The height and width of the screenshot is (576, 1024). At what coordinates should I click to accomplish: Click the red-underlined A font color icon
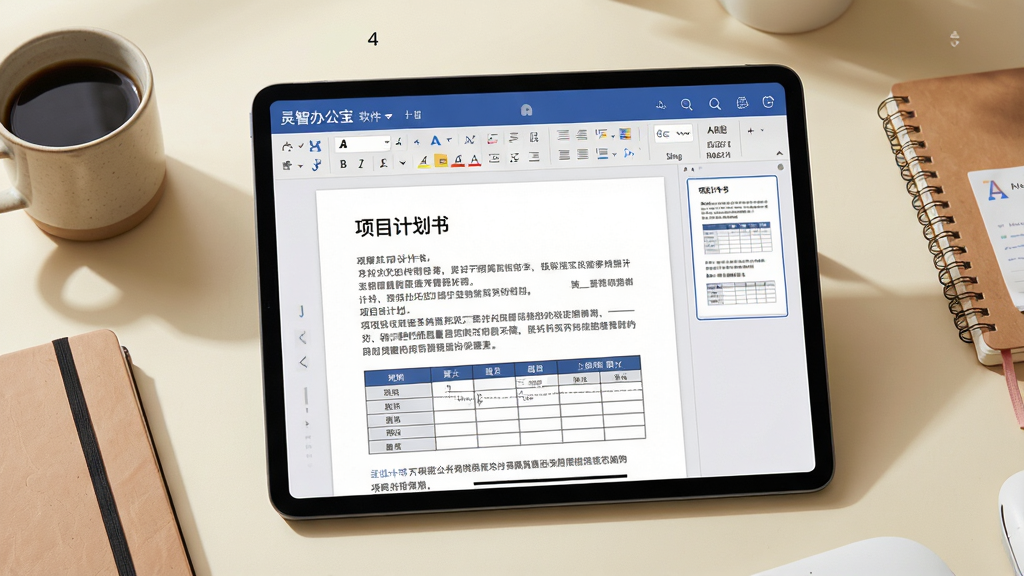coord(475,160)
